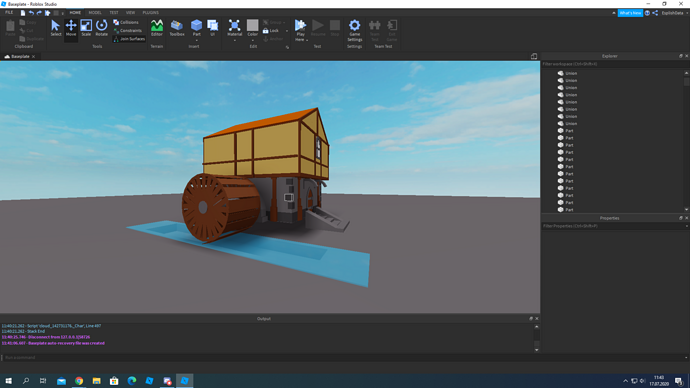690x388 pixels.
Task: Click the Group button in Edit
Action: pyautogui.click(x=272, y=22)
